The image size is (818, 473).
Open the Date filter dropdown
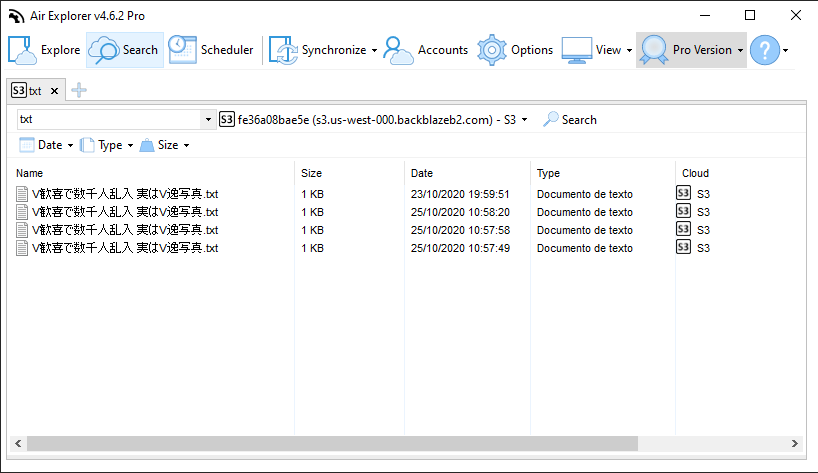point(46,145)
